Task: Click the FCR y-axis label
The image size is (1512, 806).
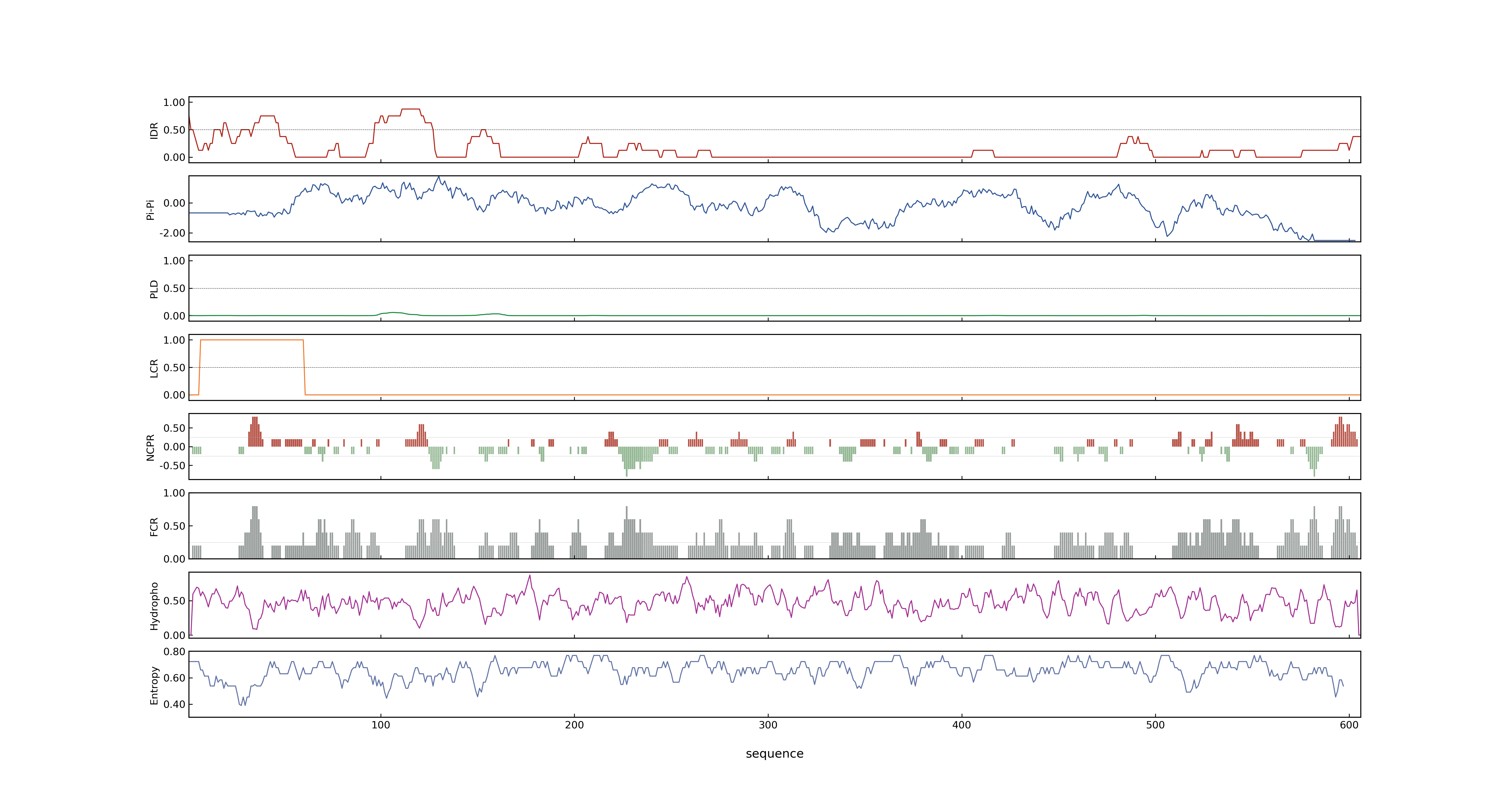Action: pos(154,526)
